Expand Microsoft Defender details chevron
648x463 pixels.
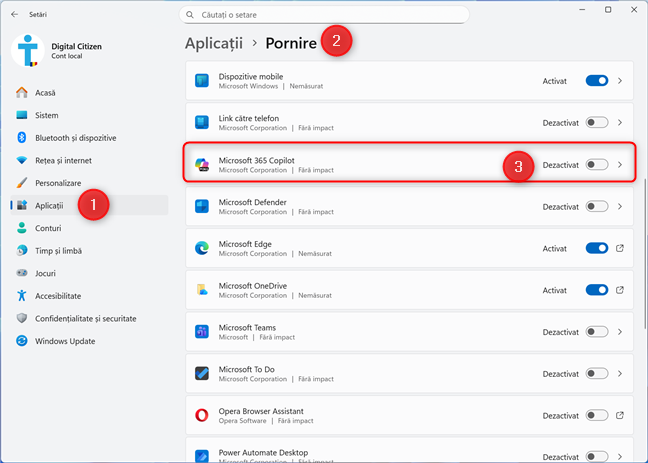tap(620, 206)
